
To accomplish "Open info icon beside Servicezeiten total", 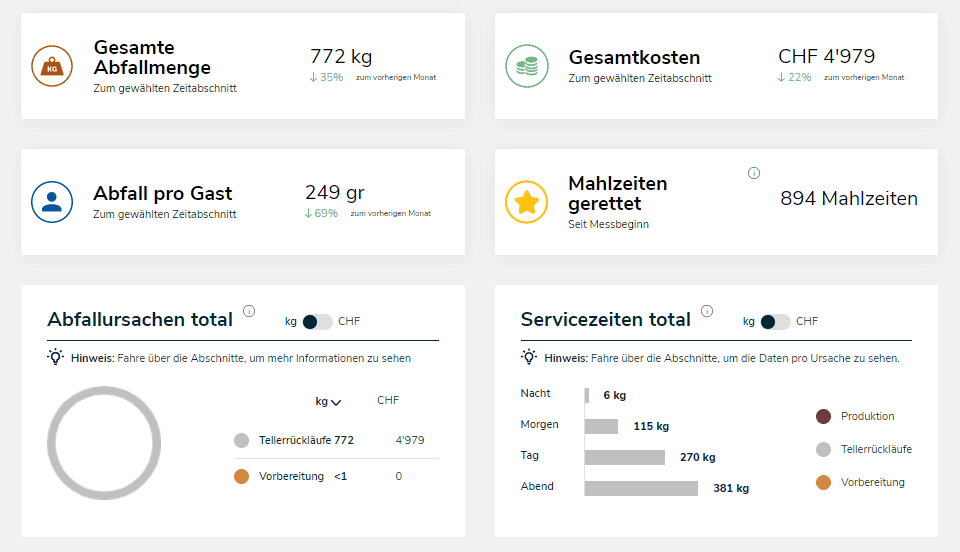I will pos(707,311).
